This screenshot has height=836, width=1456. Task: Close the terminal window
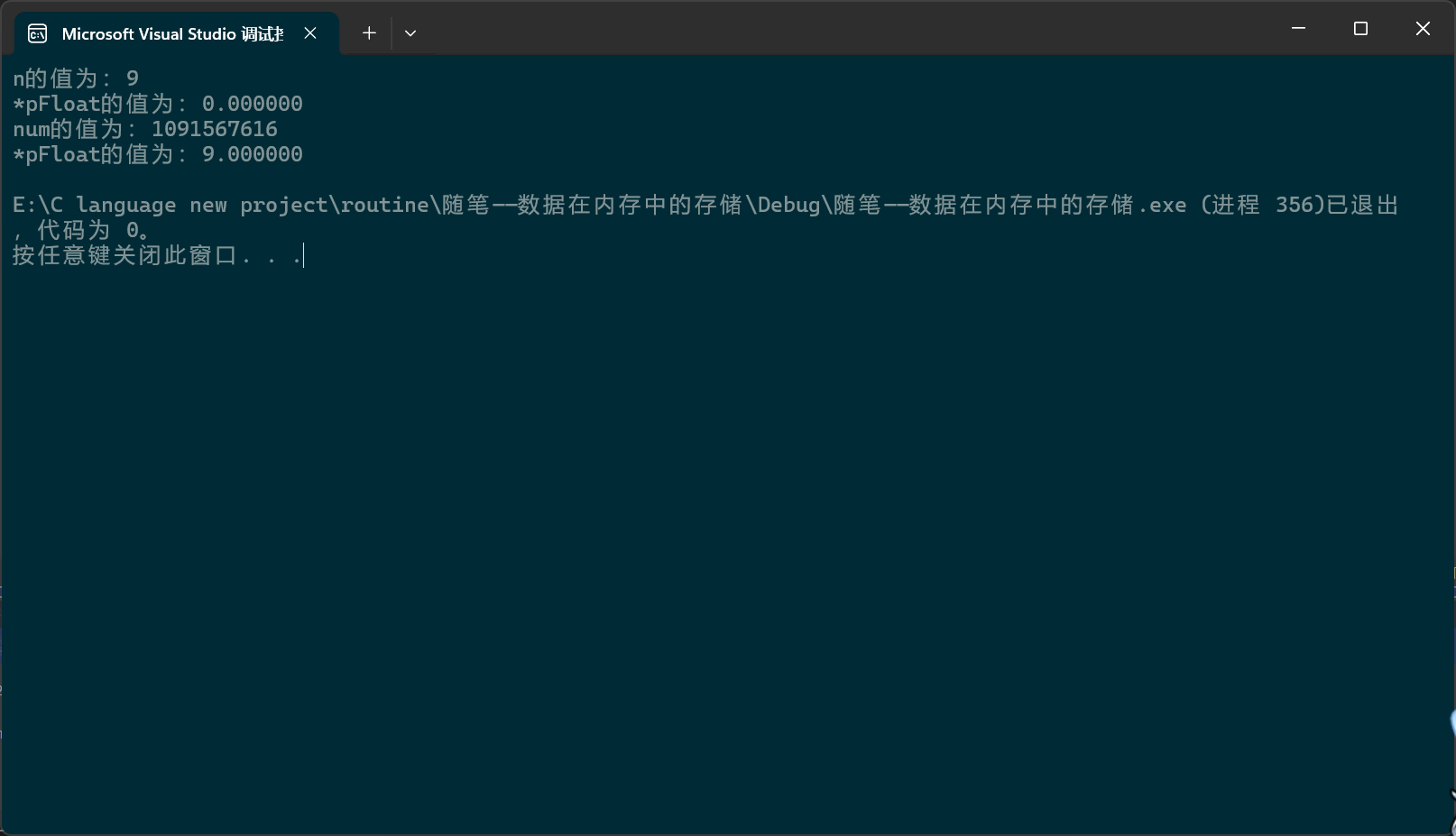click(1423, 29)
